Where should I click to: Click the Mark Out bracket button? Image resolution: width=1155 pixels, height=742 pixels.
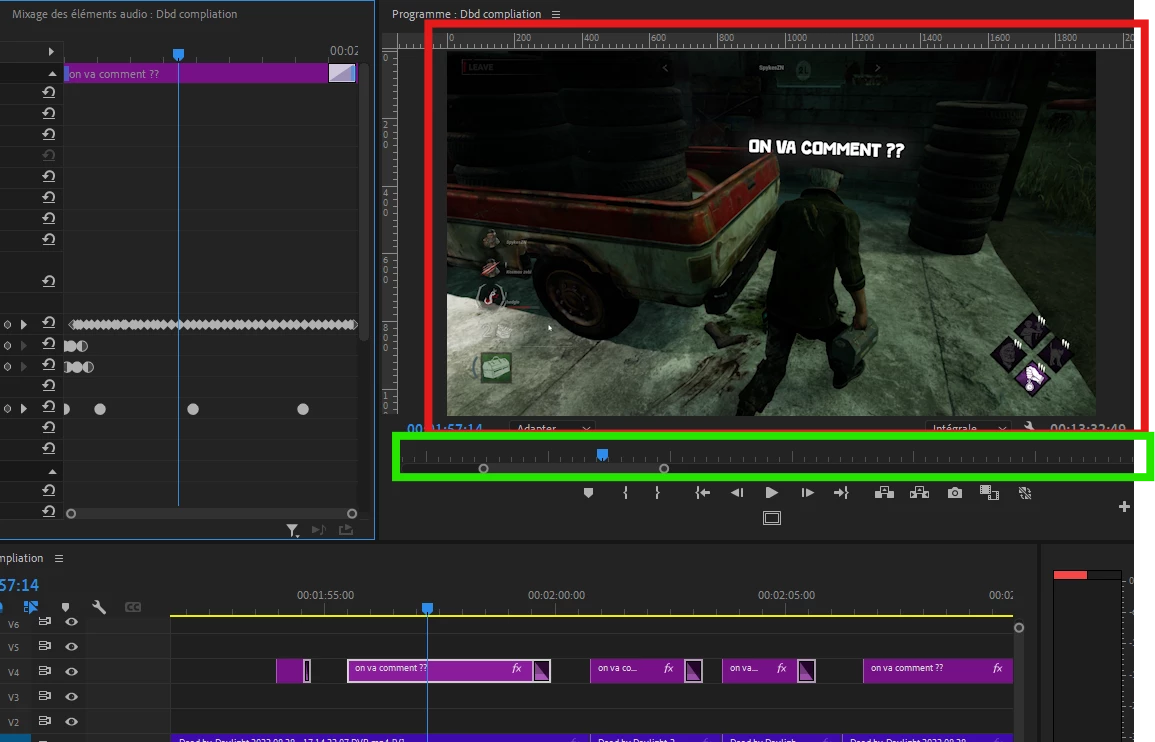pos(657,493)
